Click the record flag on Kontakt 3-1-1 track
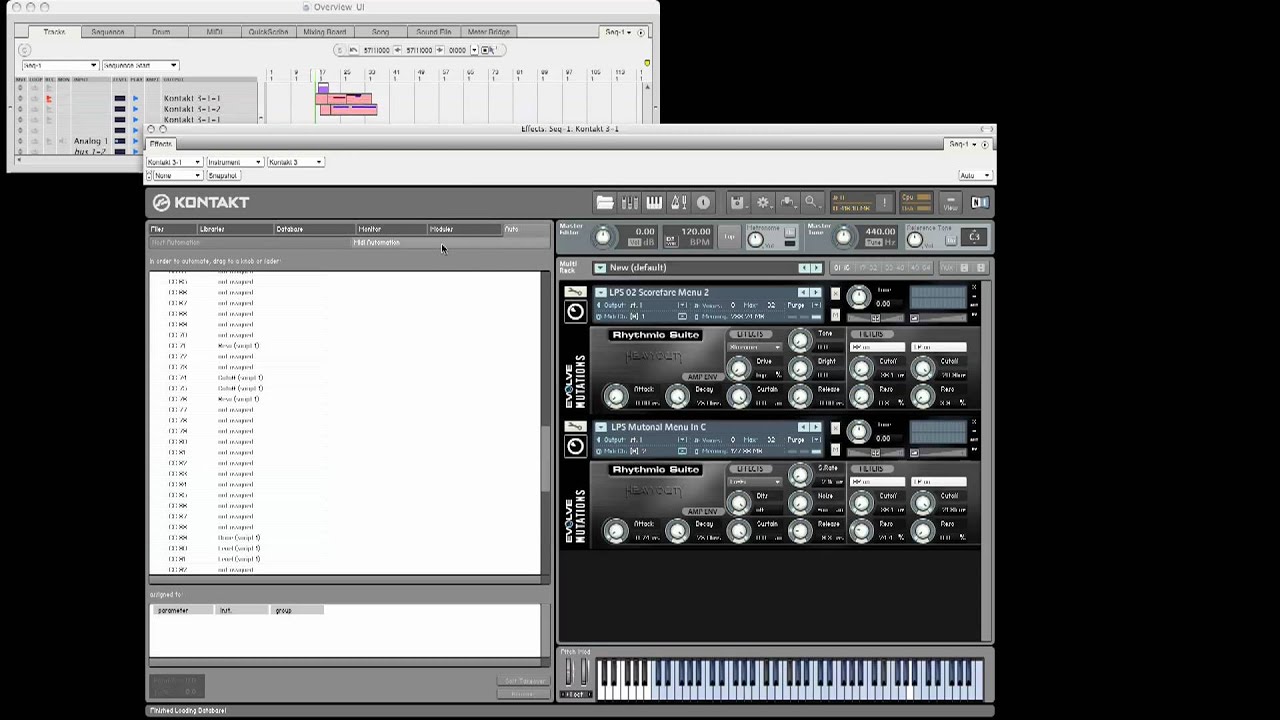Viewport: 1280px width, 720px height. pos(48,98)
